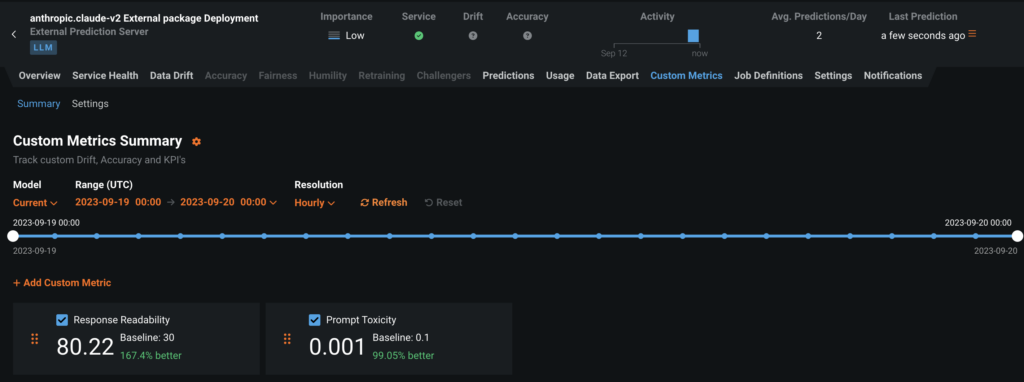
Task: Select the Custom Metrics tab
Action: pyautogui.click(x=686, y=76)
